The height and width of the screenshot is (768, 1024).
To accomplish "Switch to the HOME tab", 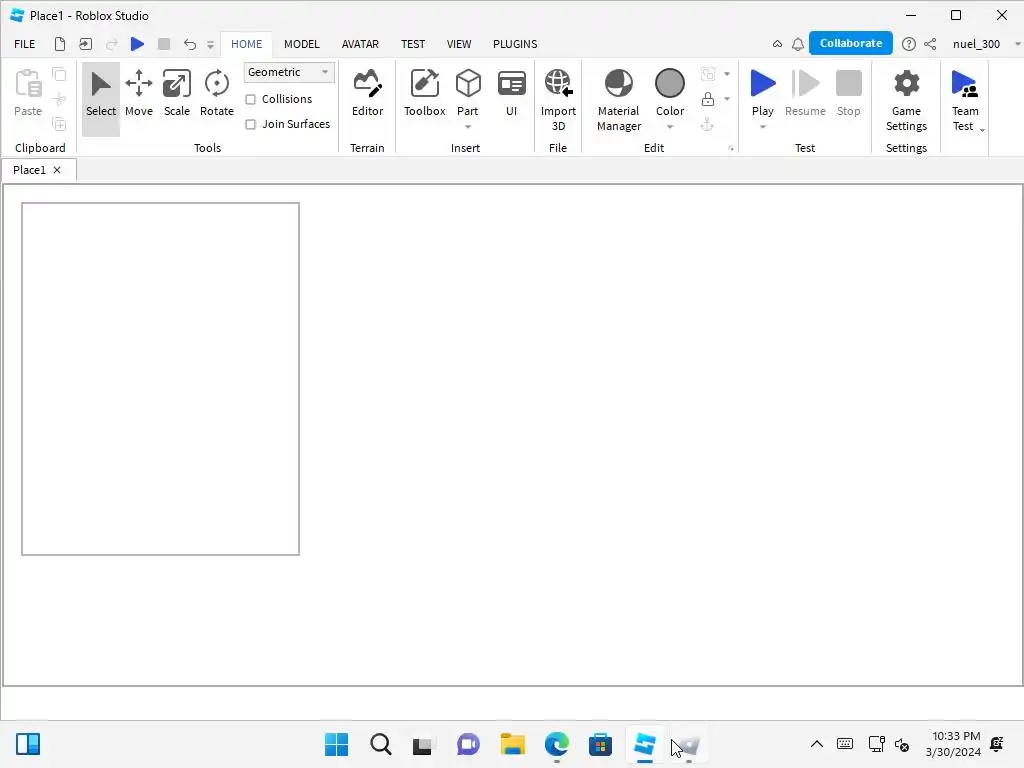I will (246, 44).
